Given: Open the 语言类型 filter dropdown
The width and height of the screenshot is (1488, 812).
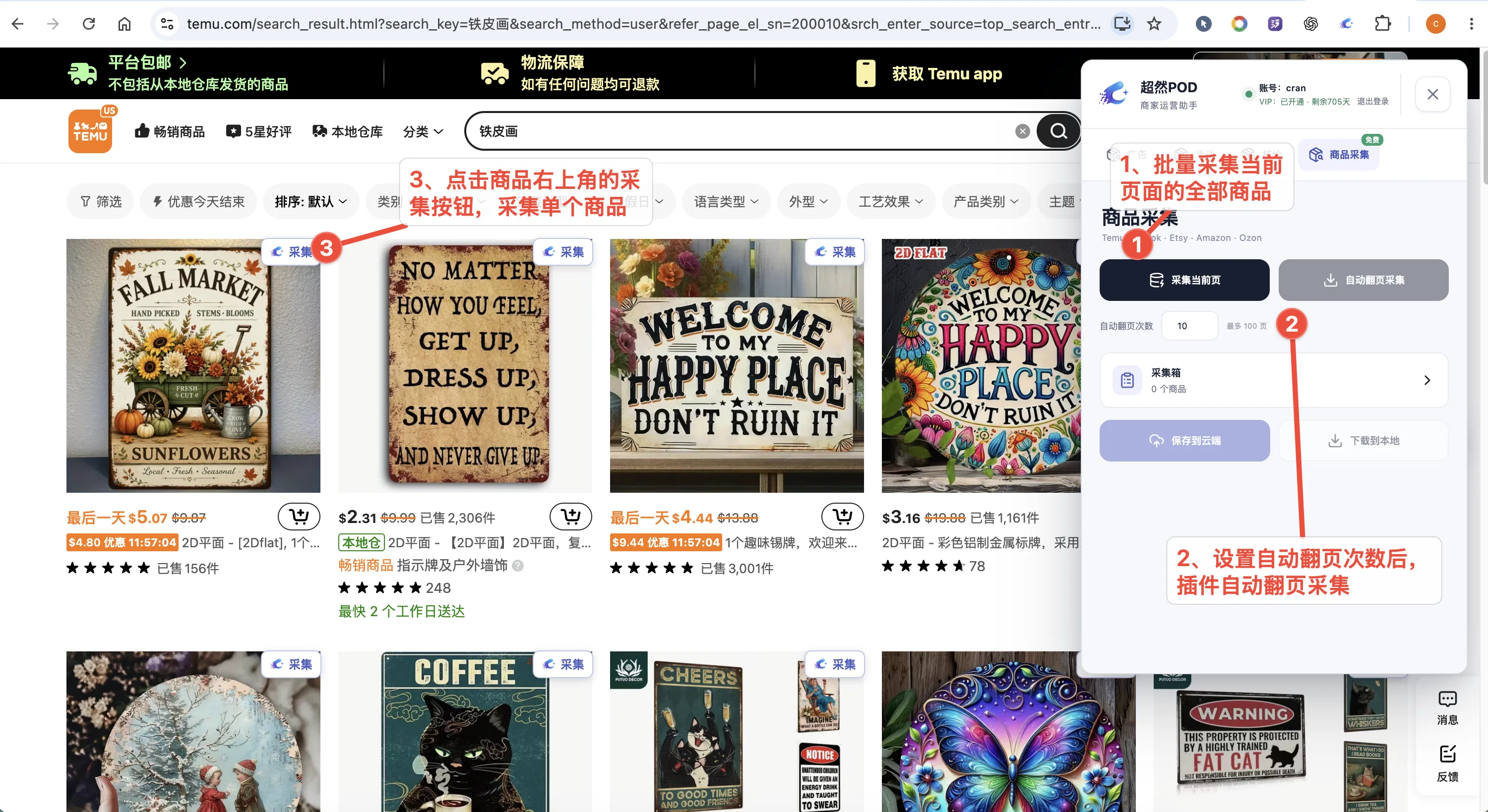Looking at the screenshot, I should pyautogui.click(x=726, y=202).
